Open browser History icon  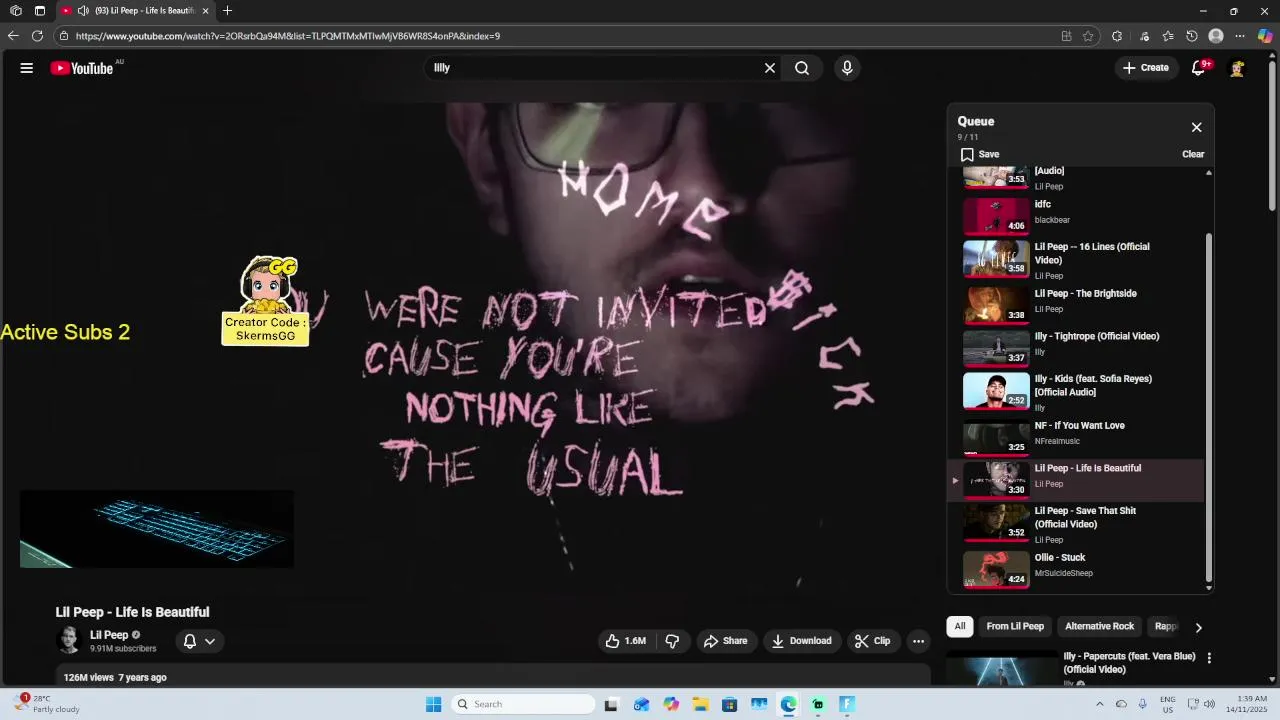(x=1192, y=36)
